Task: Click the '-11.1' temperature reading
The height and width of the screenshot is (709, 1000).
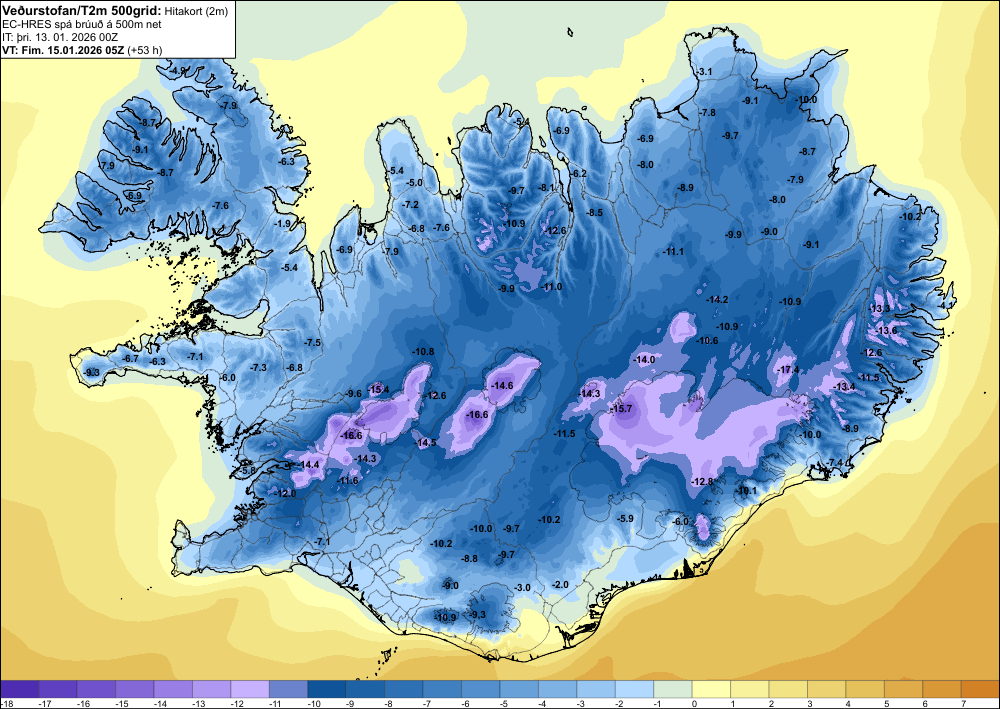Action: (x=673, y=252)
